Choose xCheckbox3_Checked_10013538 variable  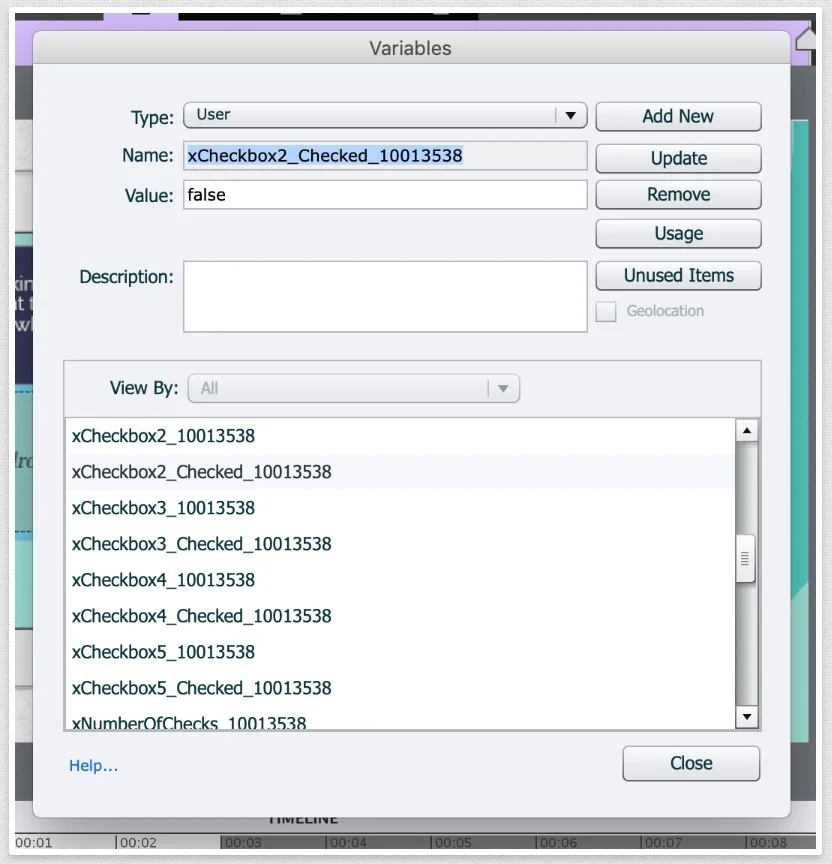click(x=201, y=544)
